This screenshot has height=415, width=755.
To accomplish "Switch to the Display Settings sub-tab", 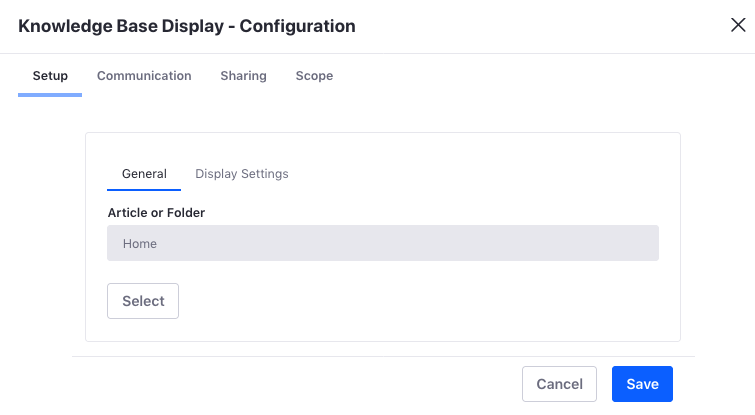I will [242, 174].
